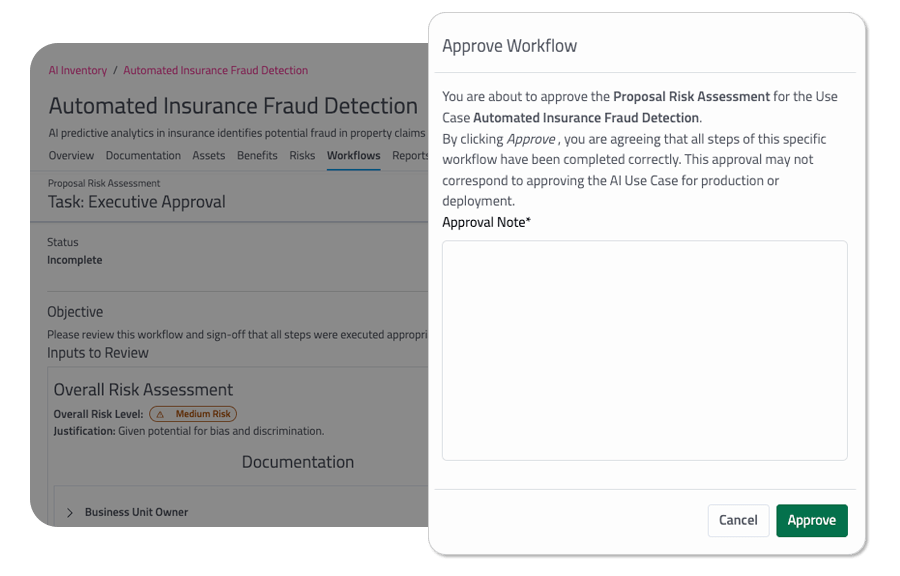
Task: Open the AI Inventory breadcrumb link
Action: (x=78, y=71)
